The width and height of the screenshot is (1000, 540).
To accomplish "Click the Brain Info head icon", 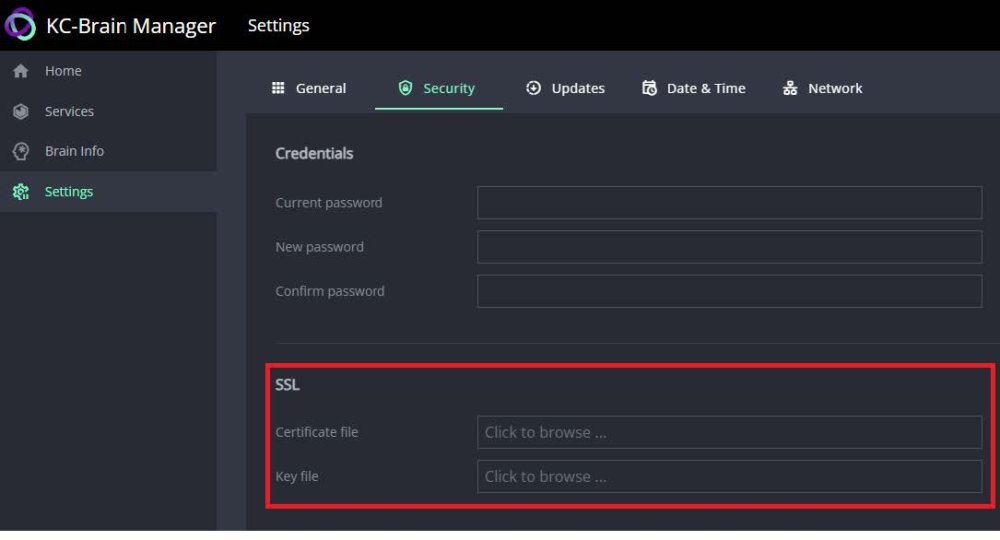I will point(20,152).
